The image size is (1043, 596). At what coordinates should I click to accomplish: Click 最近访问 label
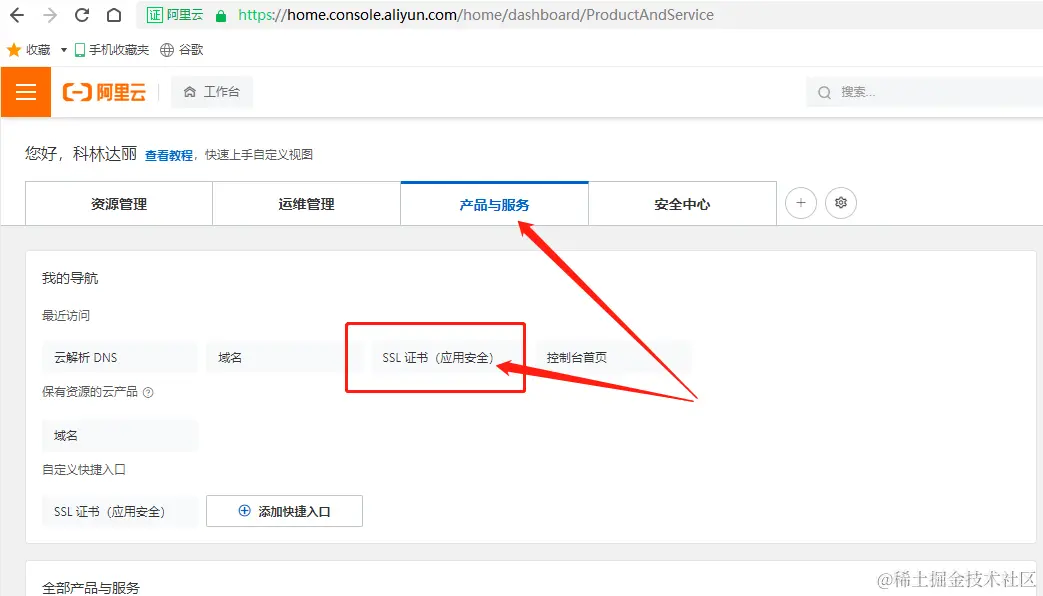[x=66, y=315]
